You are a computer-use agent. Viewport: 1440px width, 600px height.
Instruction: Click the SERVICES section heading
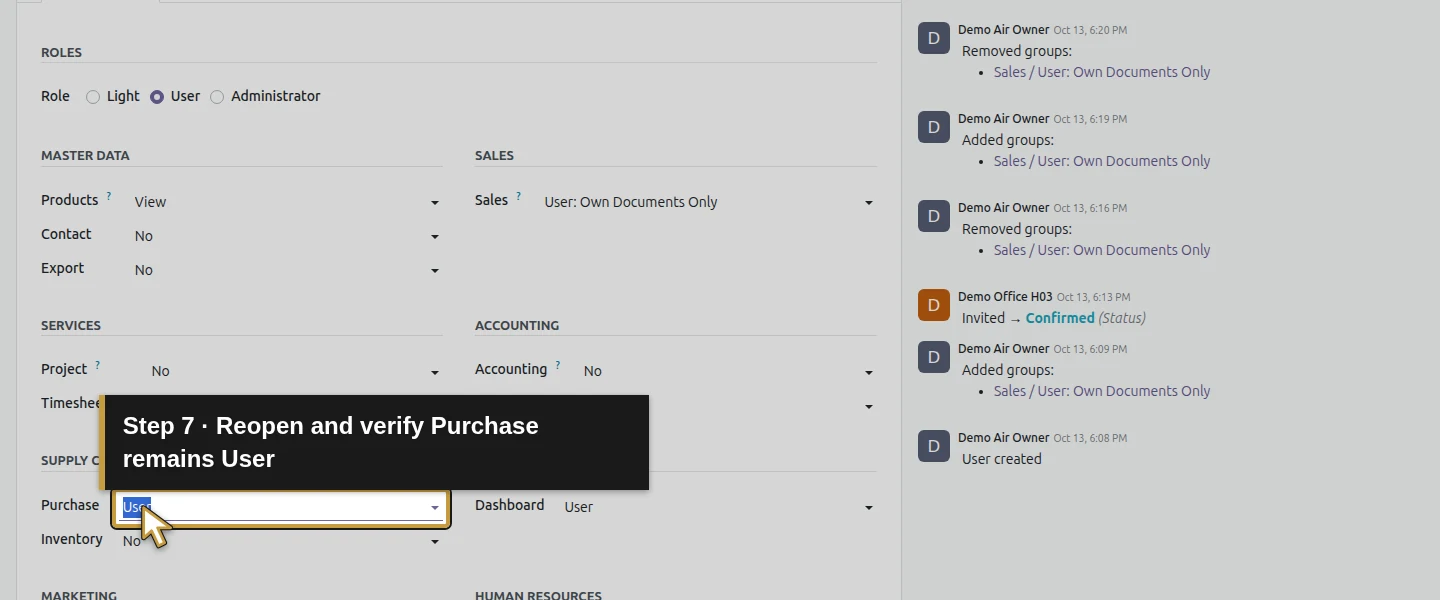pos(71,325)
